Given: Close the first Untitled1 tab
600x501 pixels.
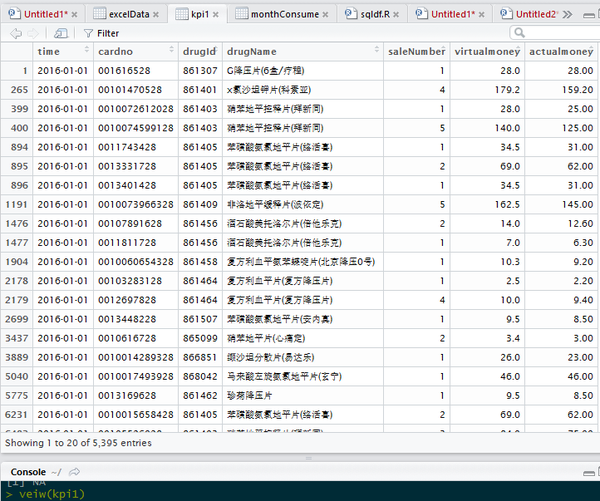Looking at the screenshot, I should tap(74, 15).
